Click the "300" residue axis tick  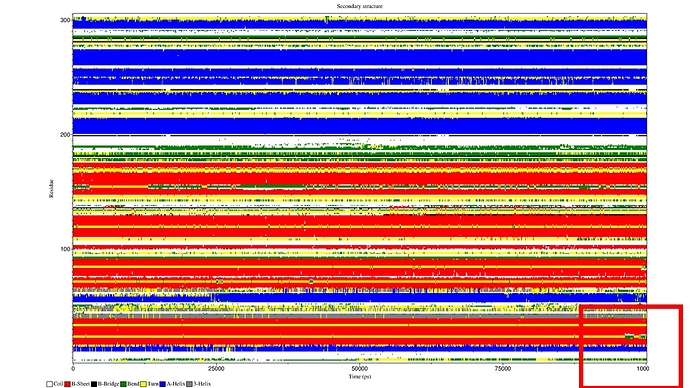(65, 20)
